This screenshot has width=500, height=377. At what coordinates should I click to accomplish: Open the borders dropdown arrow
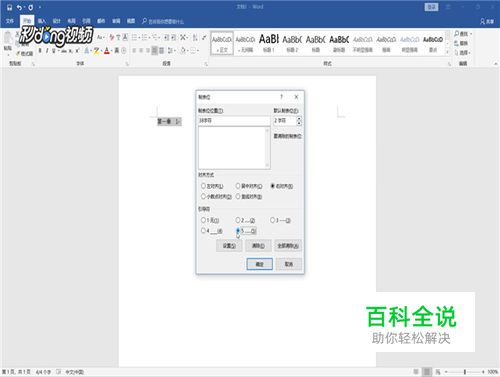(x=198, y=51)
